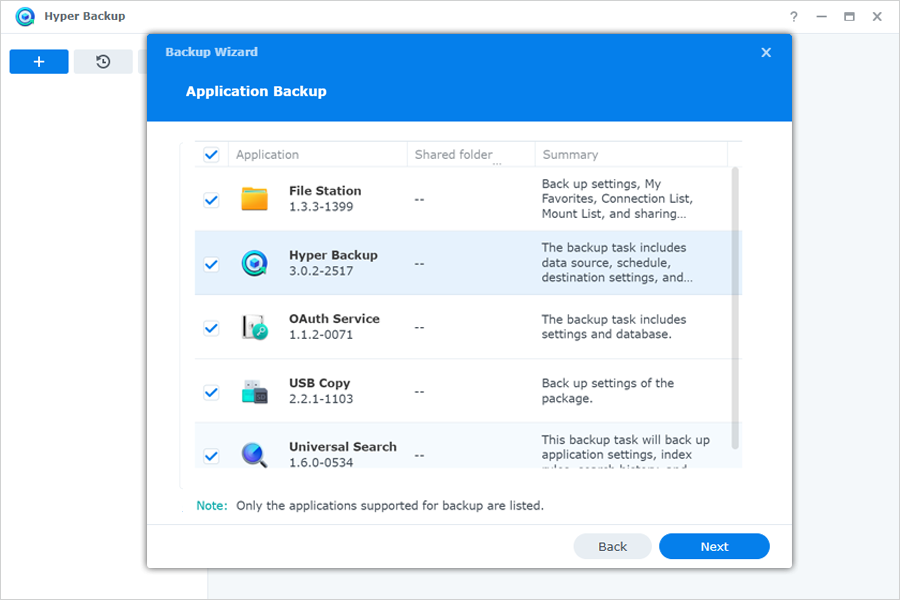Uncheck the Universal Search checkbox
This screenshot has width=900, height=600.
[x=211, y=456]
